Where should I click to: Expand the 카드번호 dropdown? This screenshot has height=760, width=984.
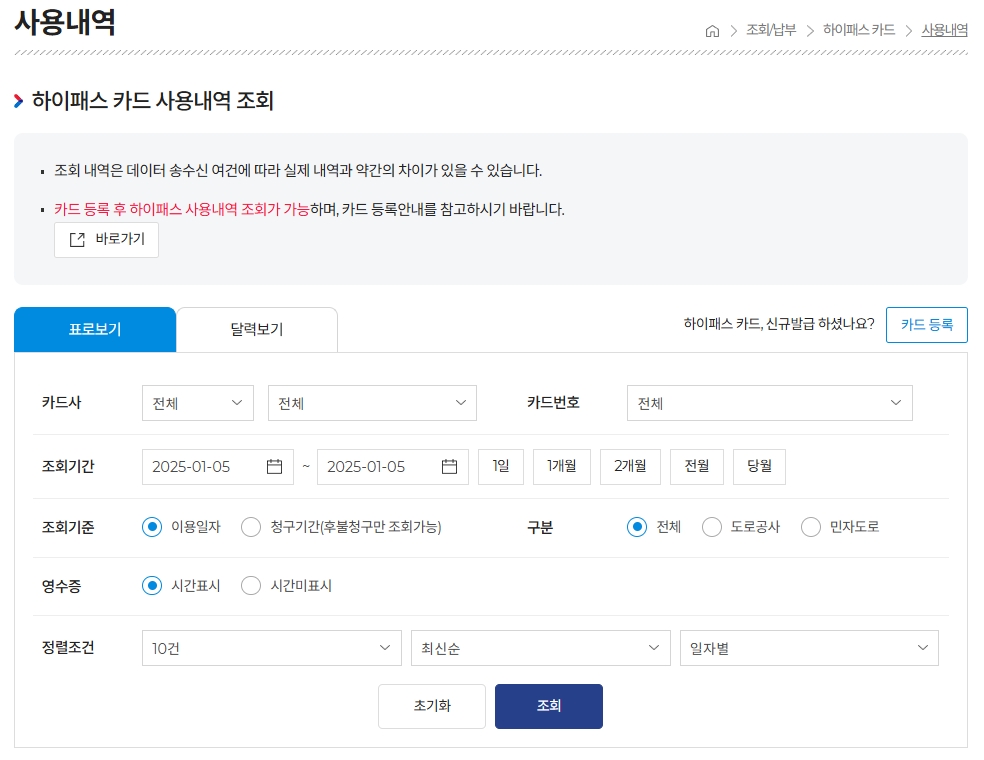coord(770,403)
